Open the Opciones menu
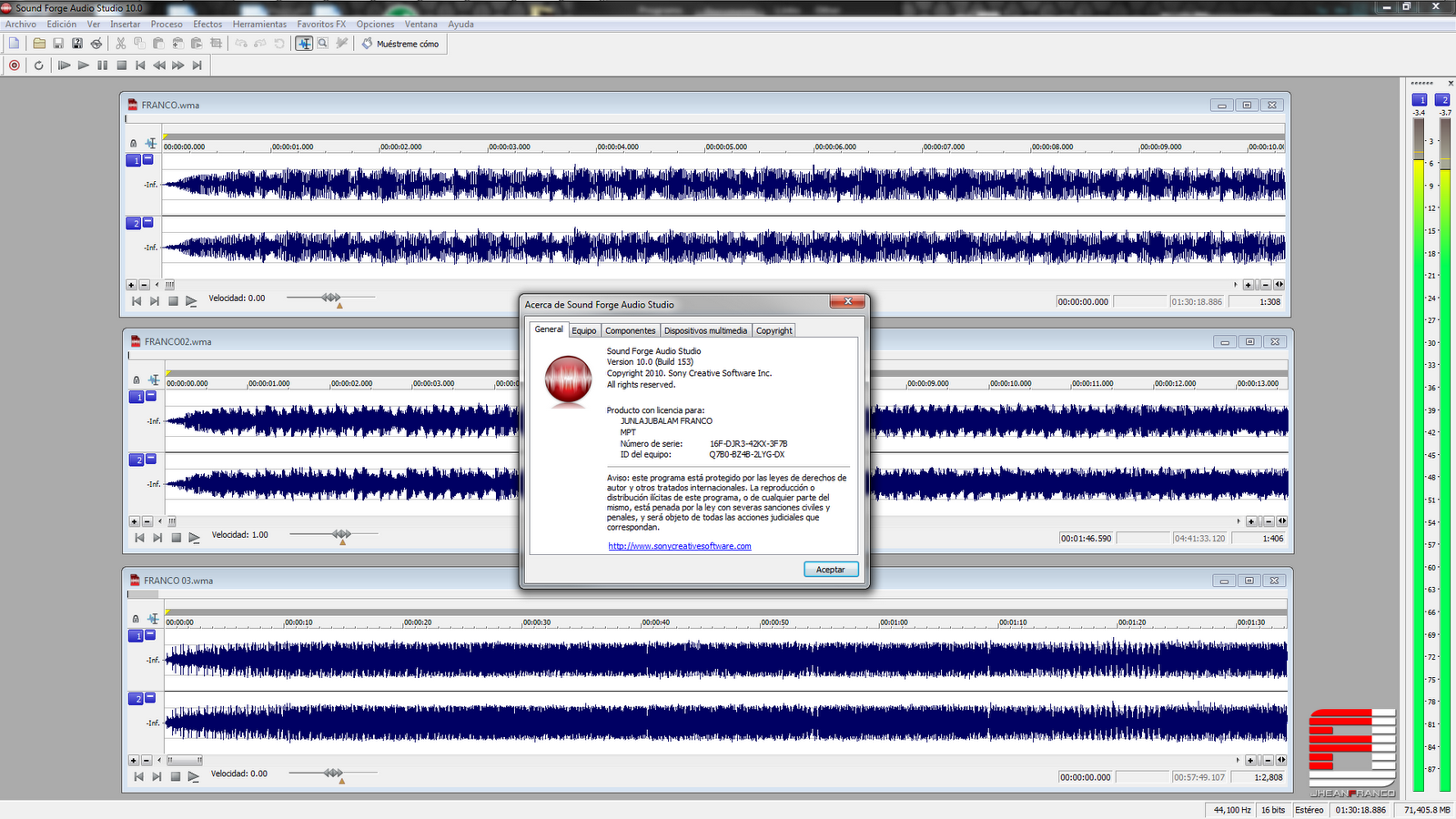The width and height of the screenshot is (1456, 819). [x=375, y=25]
